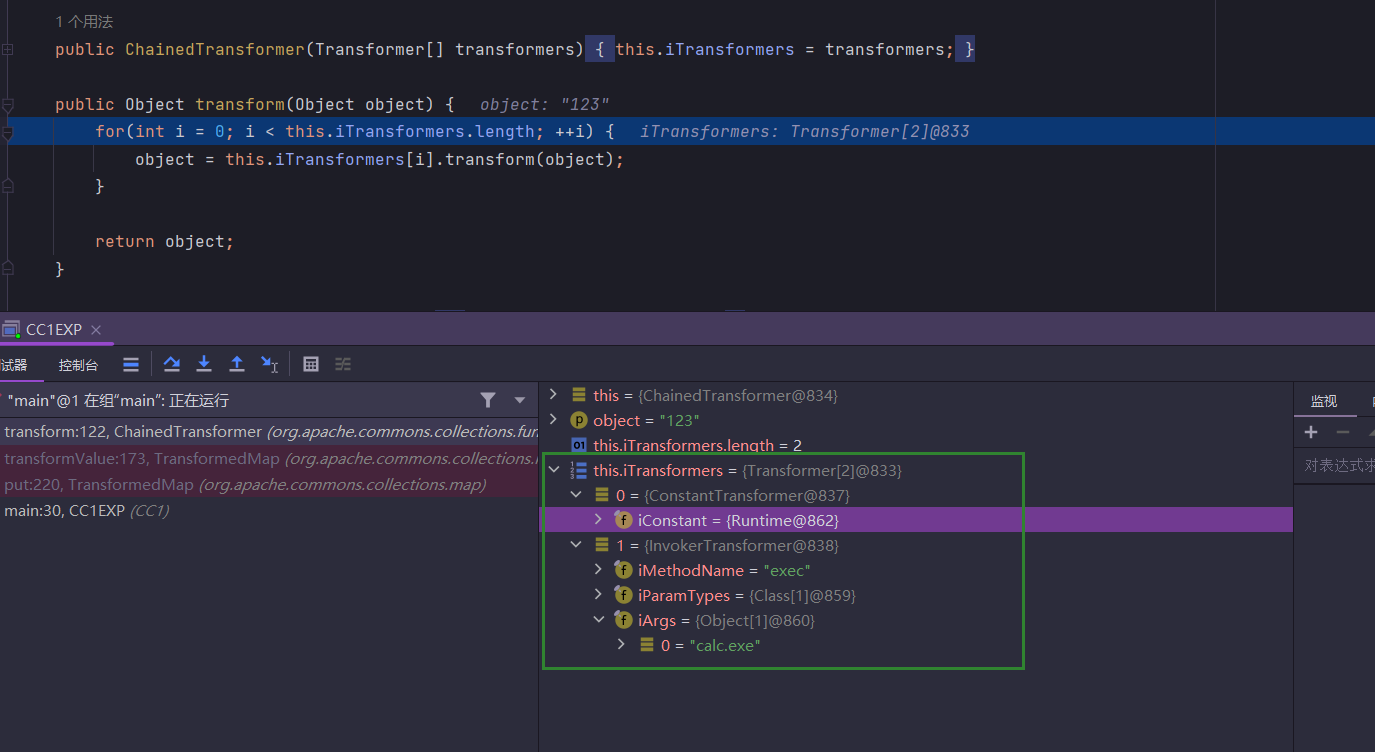Click the field icon beside iParamTypes
Image resolution: width=1375 pixels, height=752 pixels.
point(623,595)
